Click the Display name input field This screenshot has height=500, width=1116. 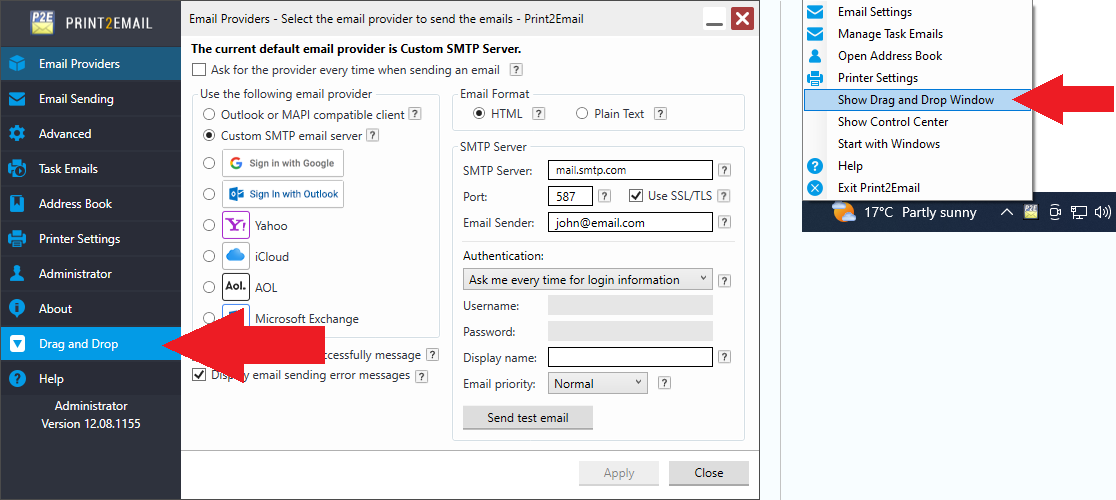[630, 357]
